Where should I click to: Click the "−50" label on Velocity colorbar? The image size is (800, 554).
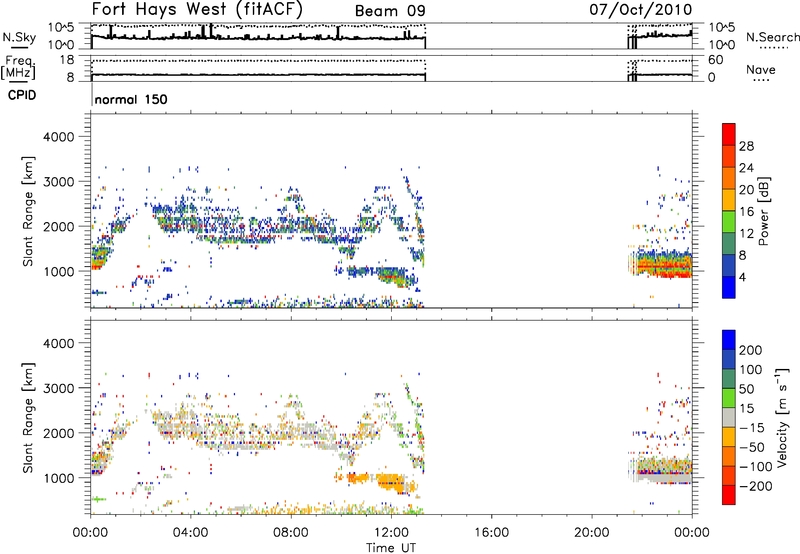(754, 447)
